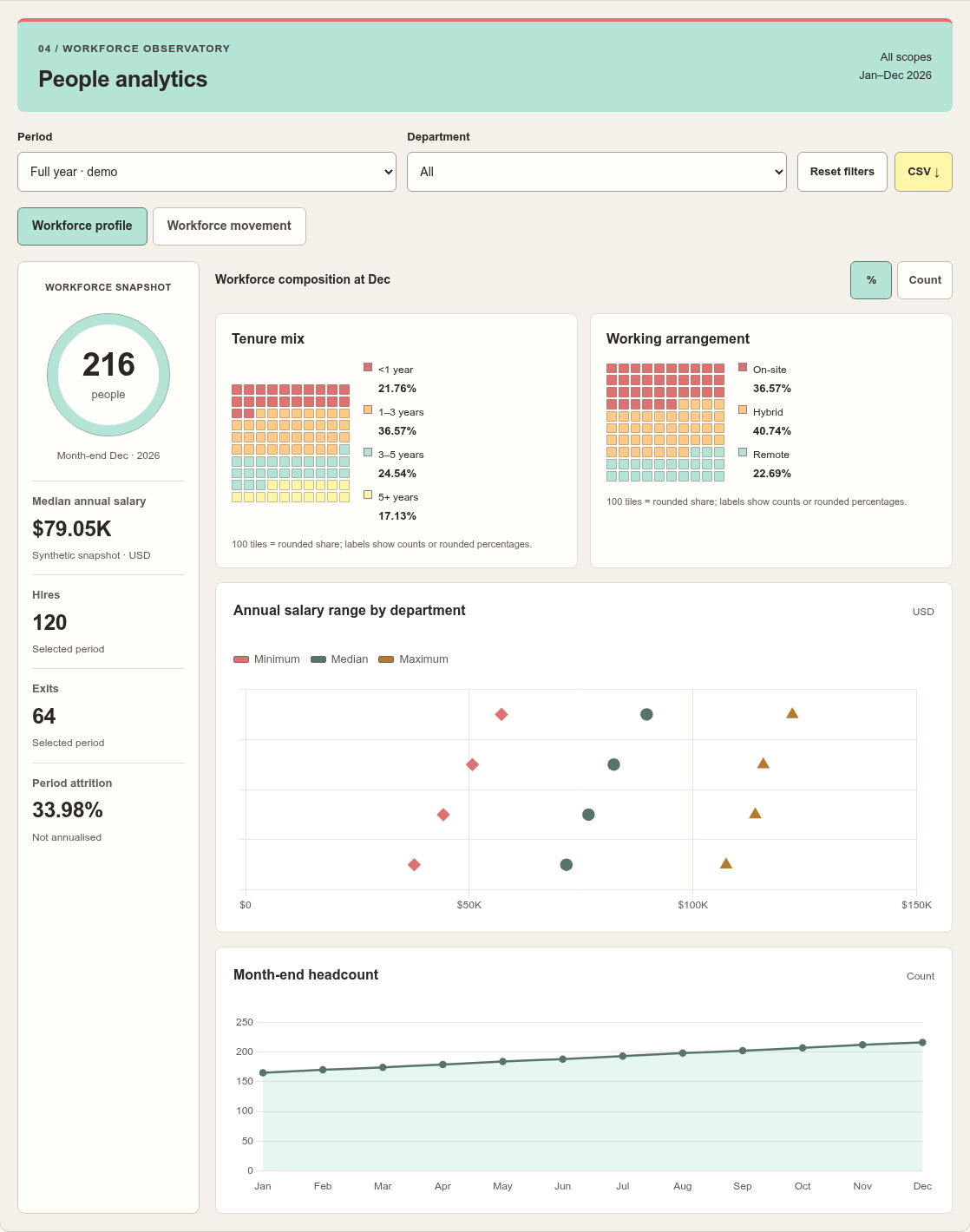Viewport: 970px width, 1232px height.
Task: Click the <1 year legend swatch
Action: tap(368, 367)
